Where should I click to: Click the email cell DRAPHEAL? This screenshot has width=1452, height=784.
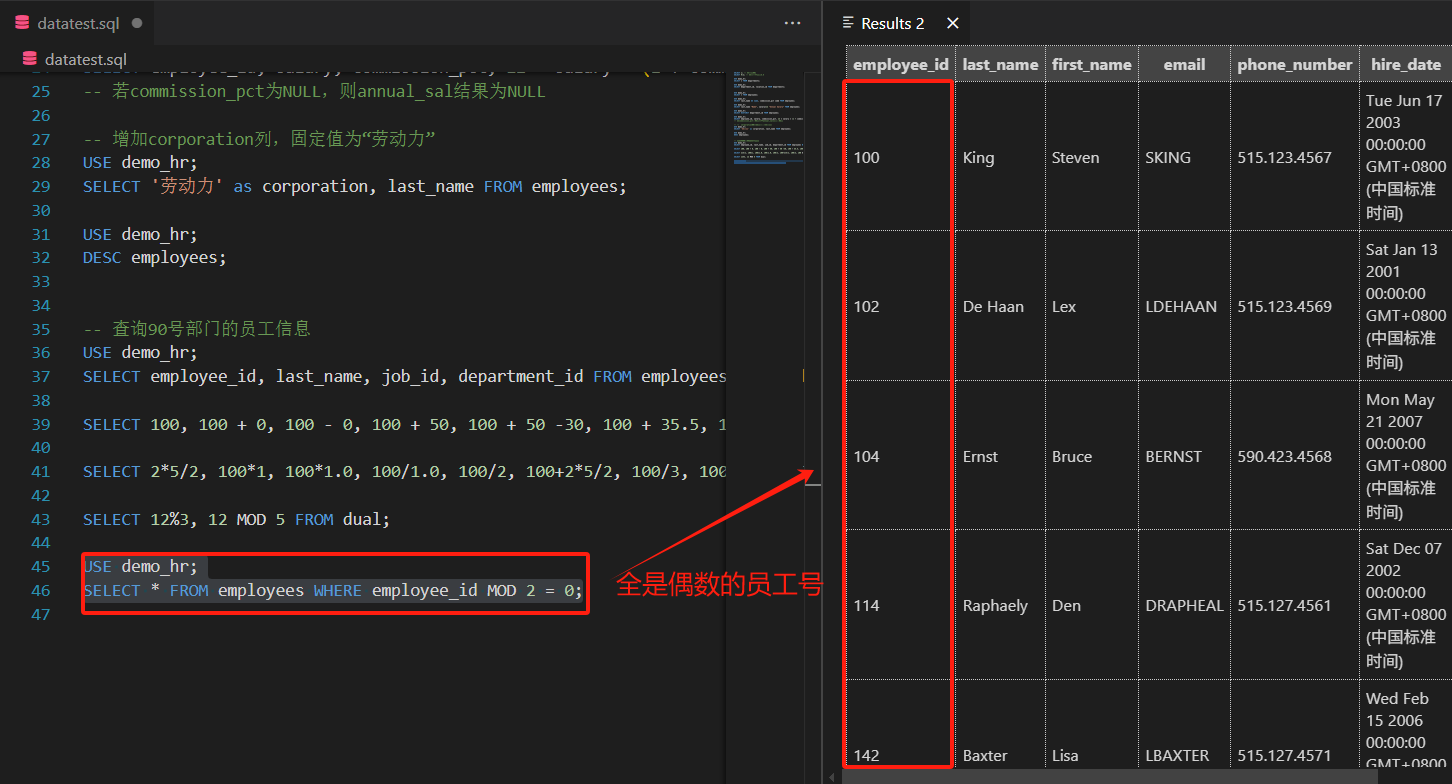tap(1184, 605)
